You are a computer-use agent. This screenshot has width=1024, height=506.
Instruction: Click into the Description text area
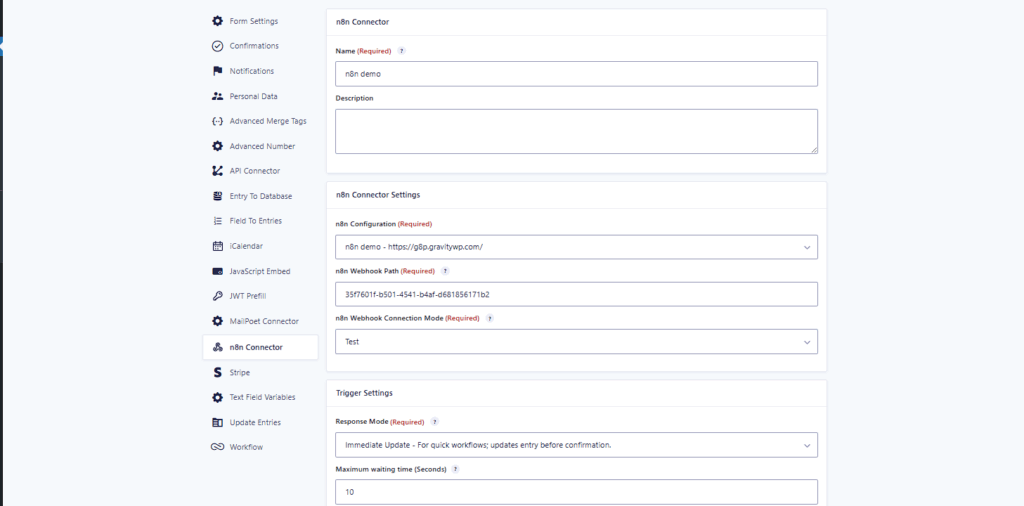point(576,131)
